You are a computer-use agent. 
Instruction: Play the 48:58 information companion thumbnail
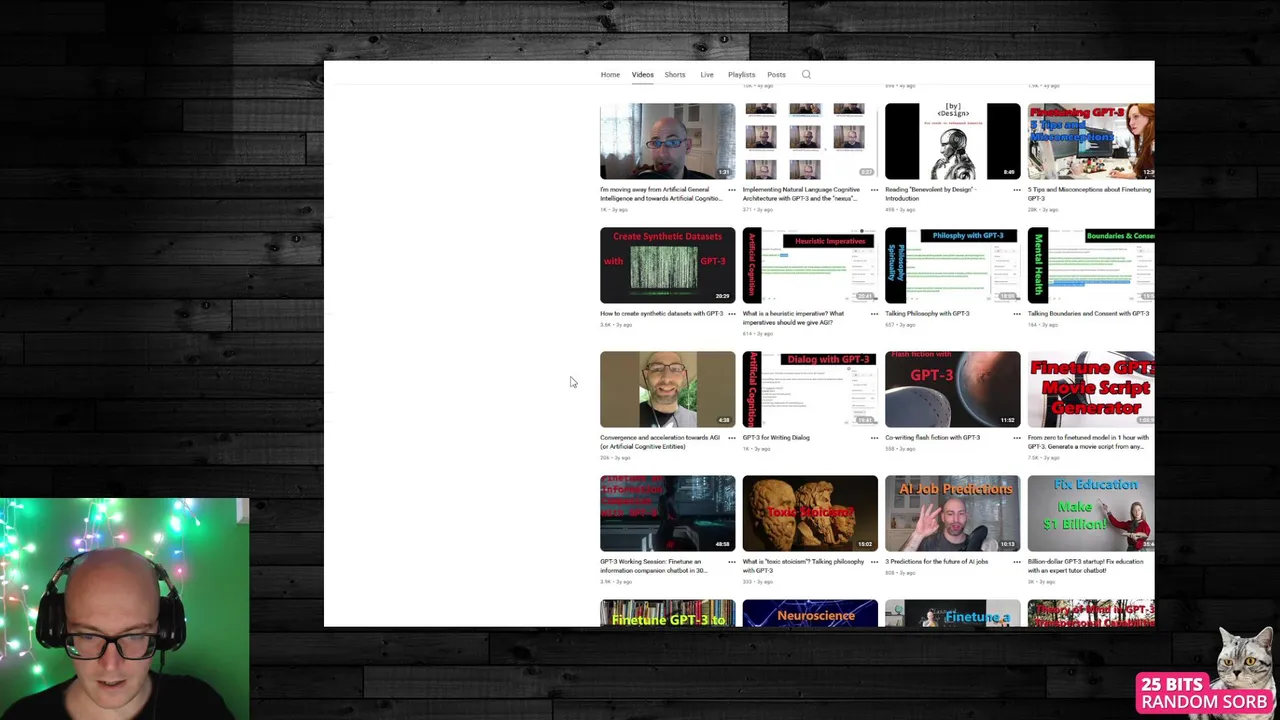[667, 513]
